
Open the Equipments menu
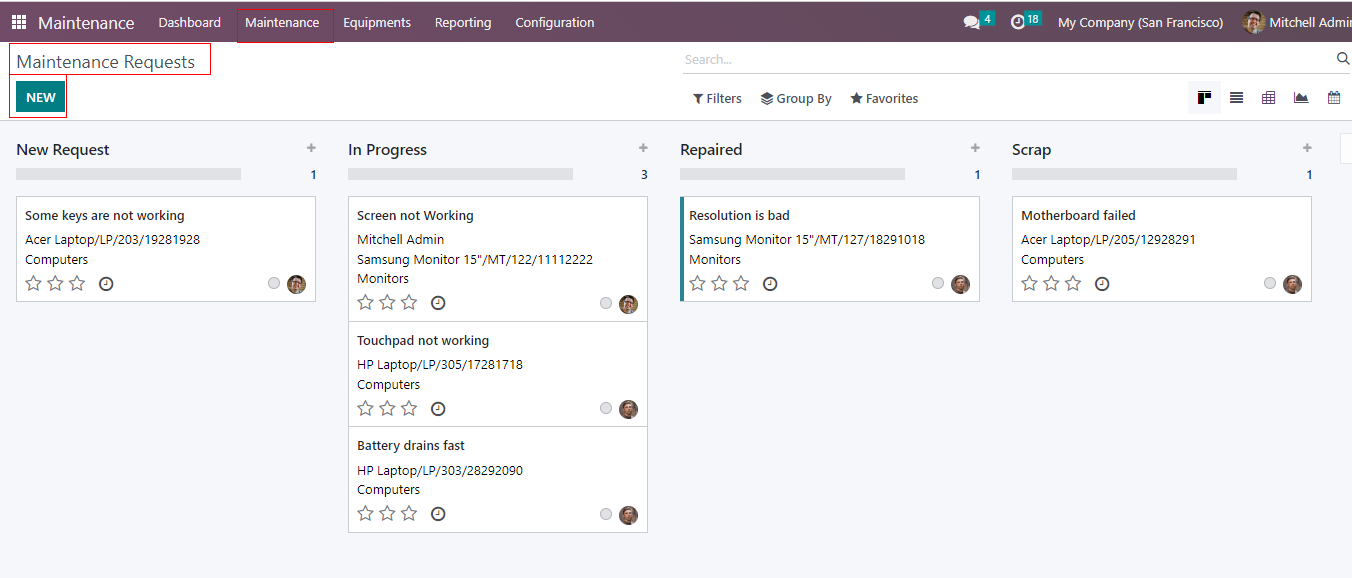pyautogui.click(x=376, y=22)
